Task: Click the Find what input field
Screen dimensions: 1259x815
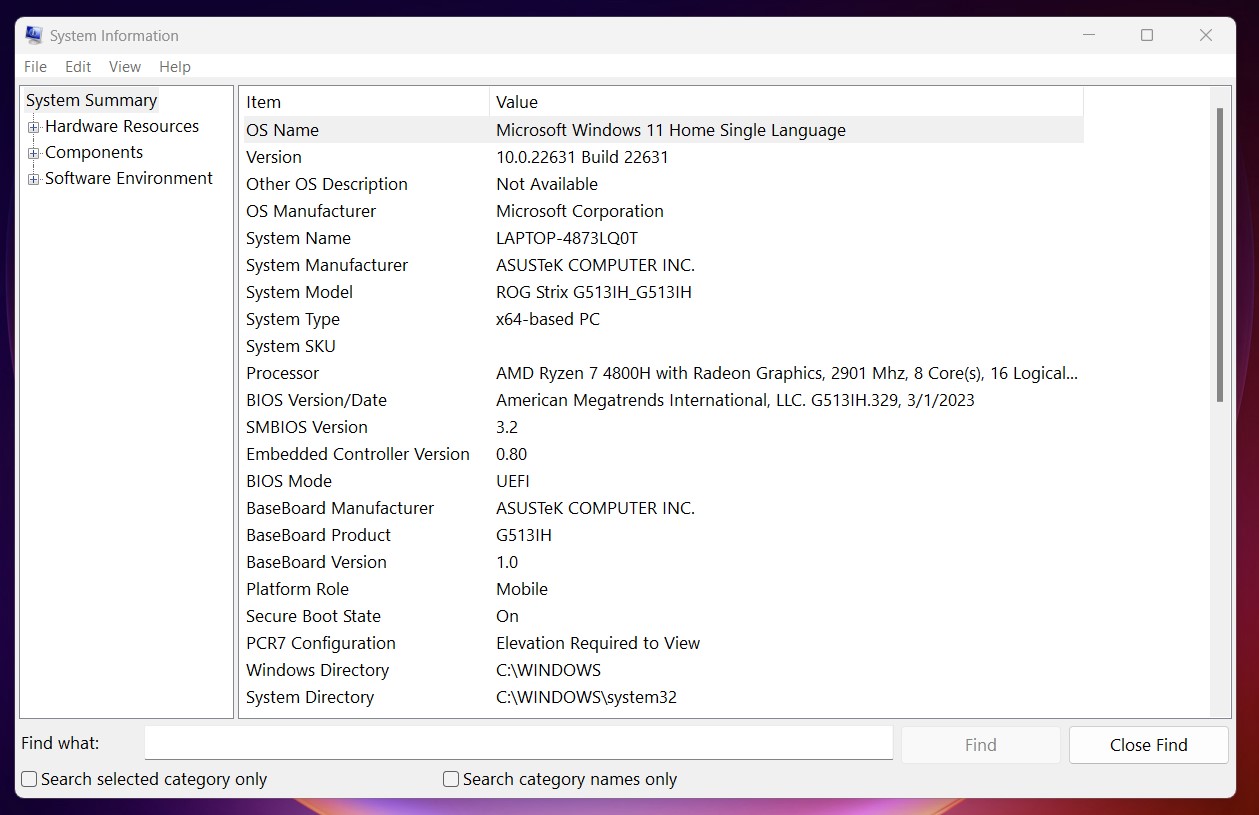Action: tap(518, 743)
